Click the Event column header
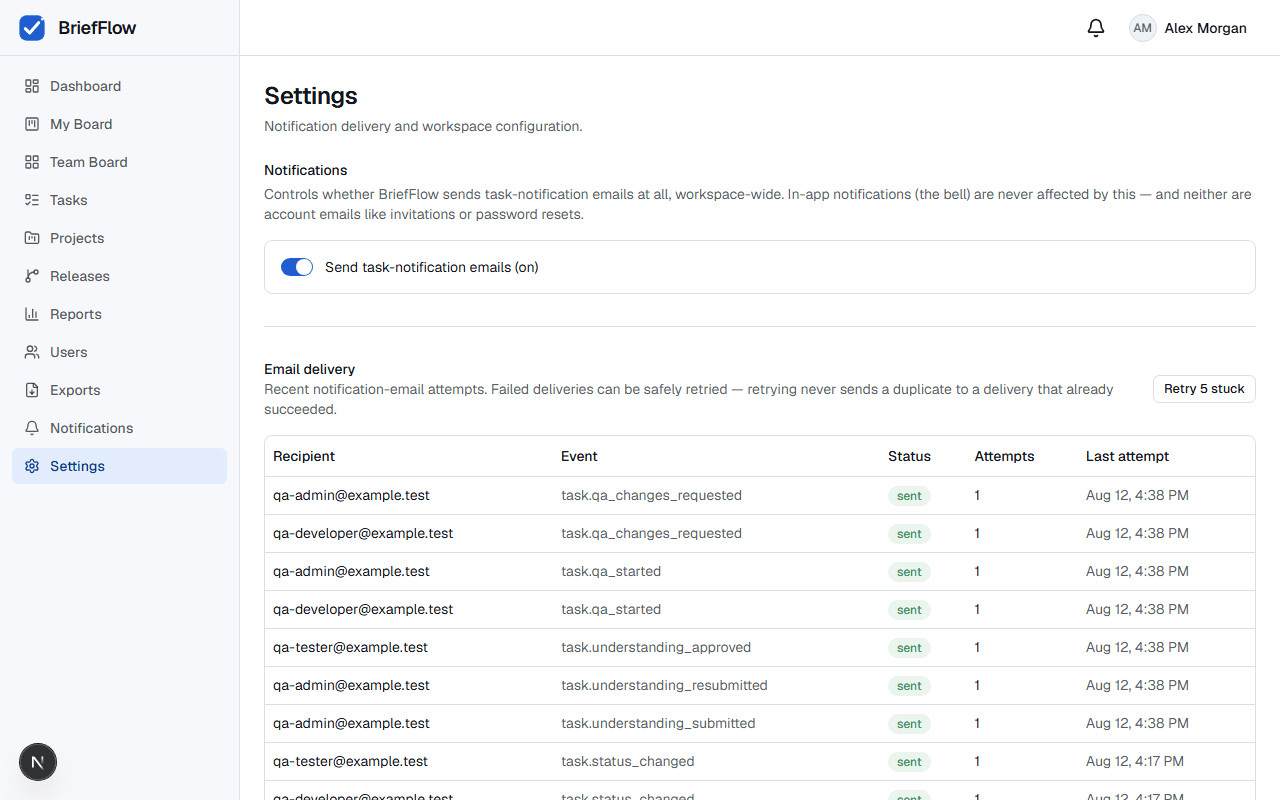 click(x=579, y=456)
